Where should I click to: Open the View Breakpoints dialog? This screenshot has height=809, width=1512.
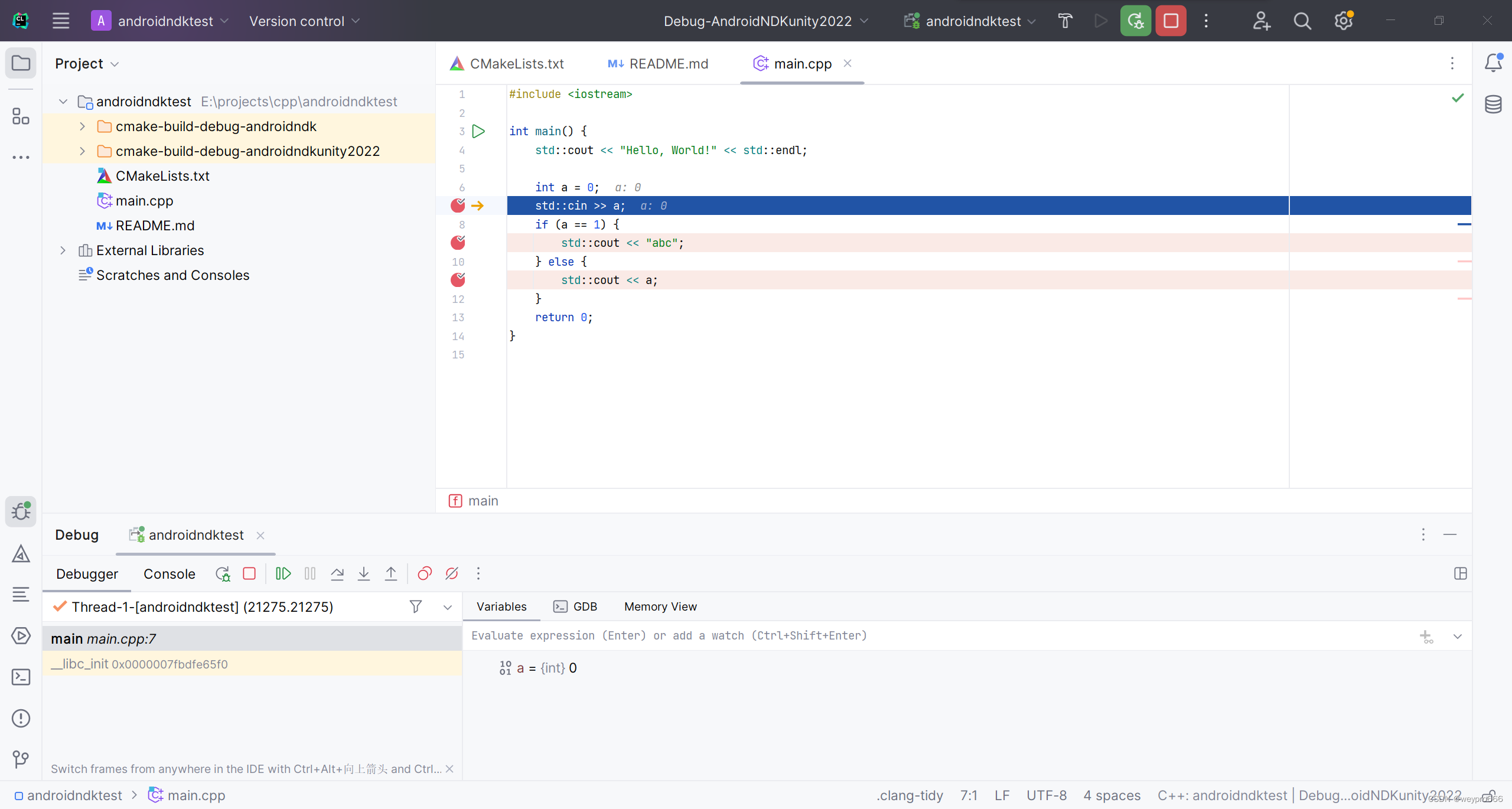click(x=424, y=573)
